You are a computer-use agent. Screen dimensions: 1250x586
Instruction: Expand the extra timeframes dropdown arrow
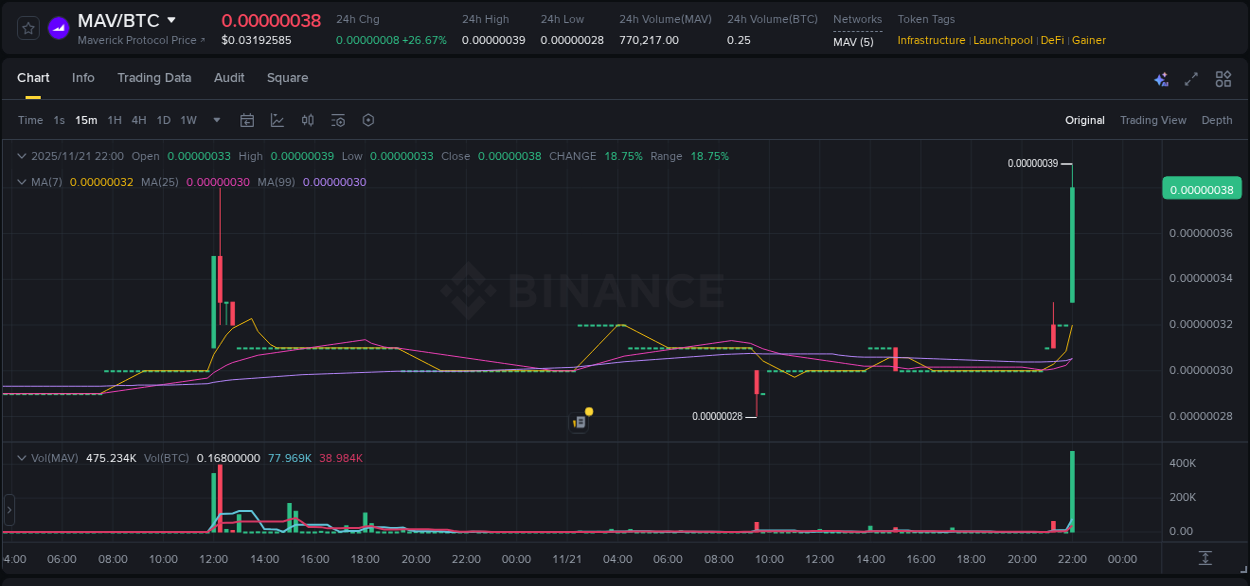coord(215,120)
